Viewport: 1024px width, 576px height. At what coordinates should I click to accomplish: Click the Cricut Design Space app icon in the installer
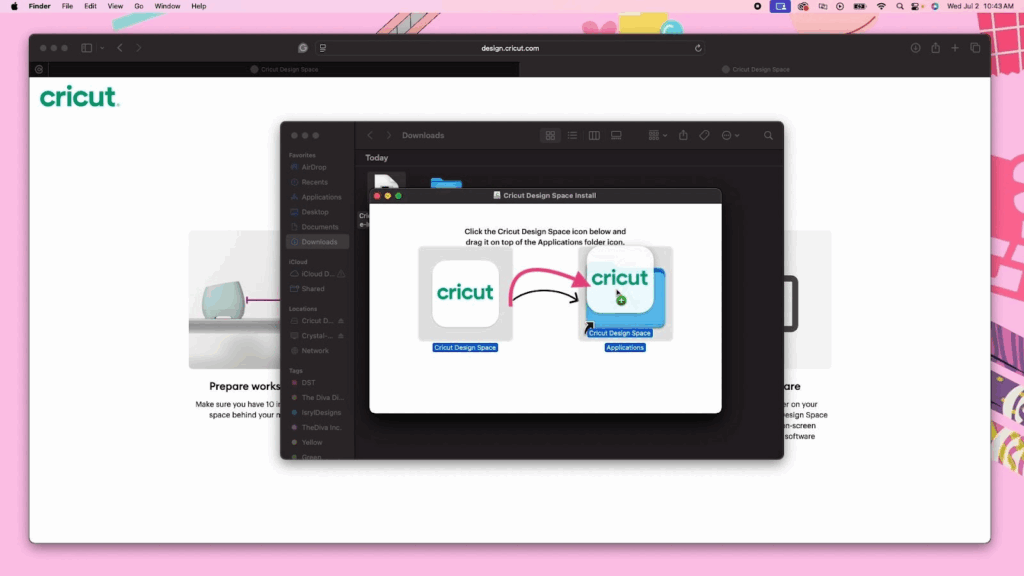tap(465, 293)
